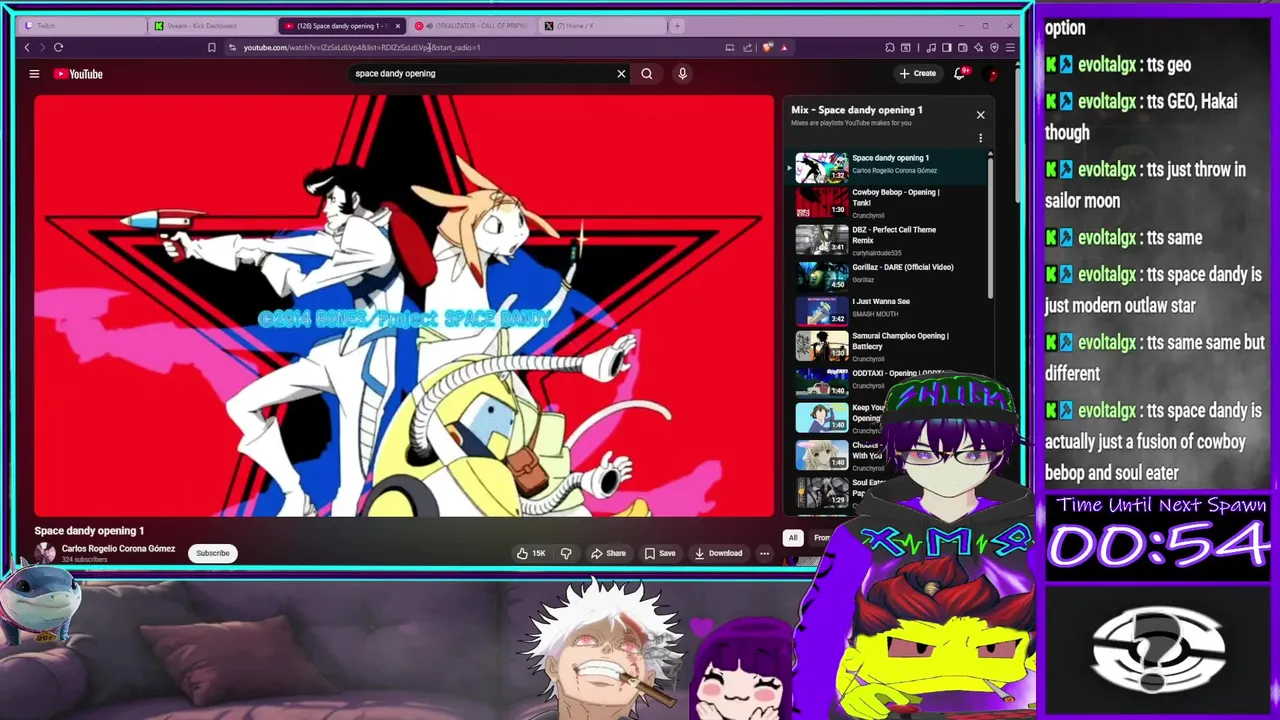Screen dimensions: 1280x720
Task: Play Cowboy Bebop - Opening Tank! thumbnail
Action: click(821, 203)
